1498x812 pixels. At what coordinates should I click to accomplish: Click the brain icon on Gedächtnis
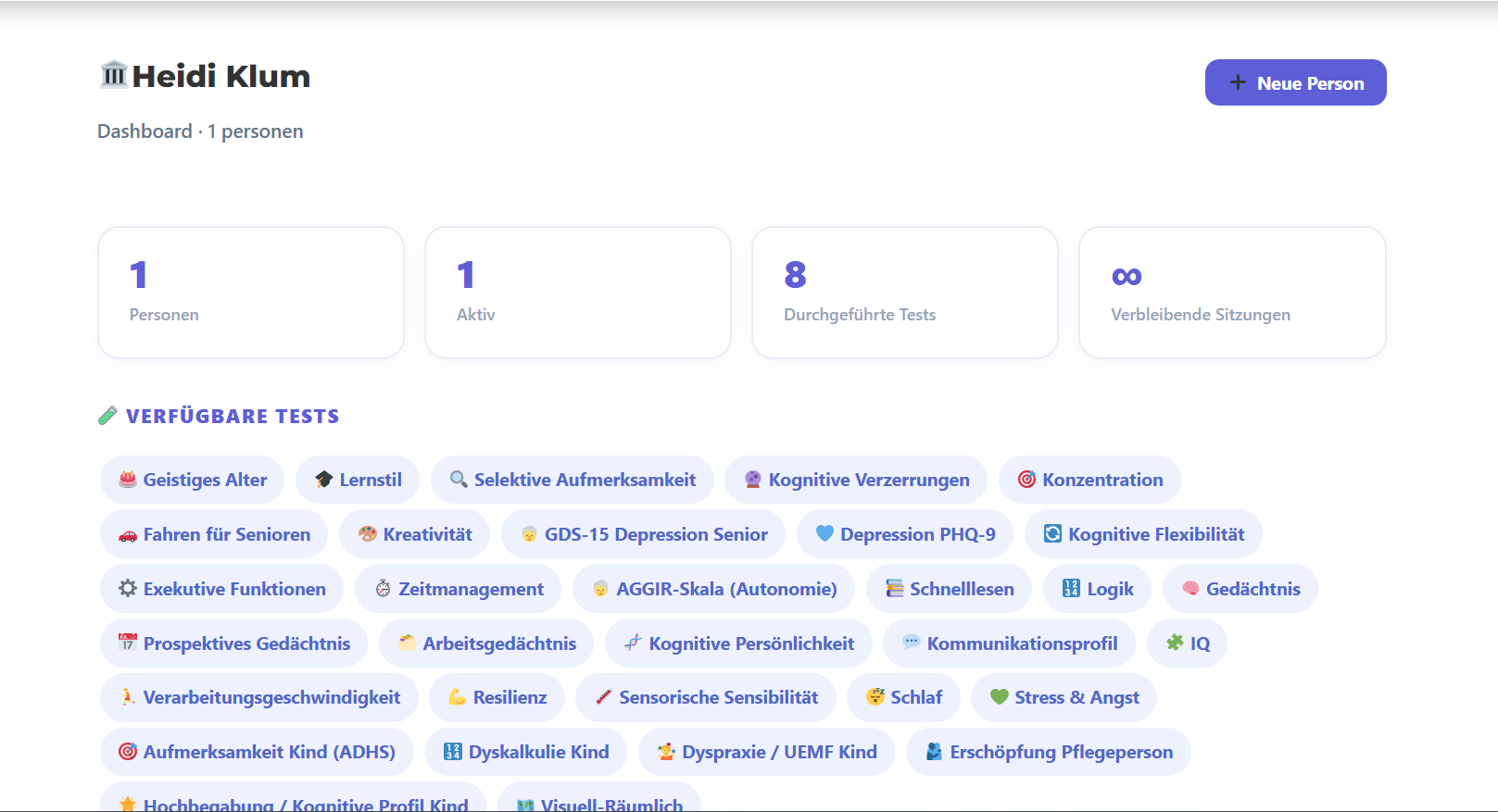tap(1190, 589)
